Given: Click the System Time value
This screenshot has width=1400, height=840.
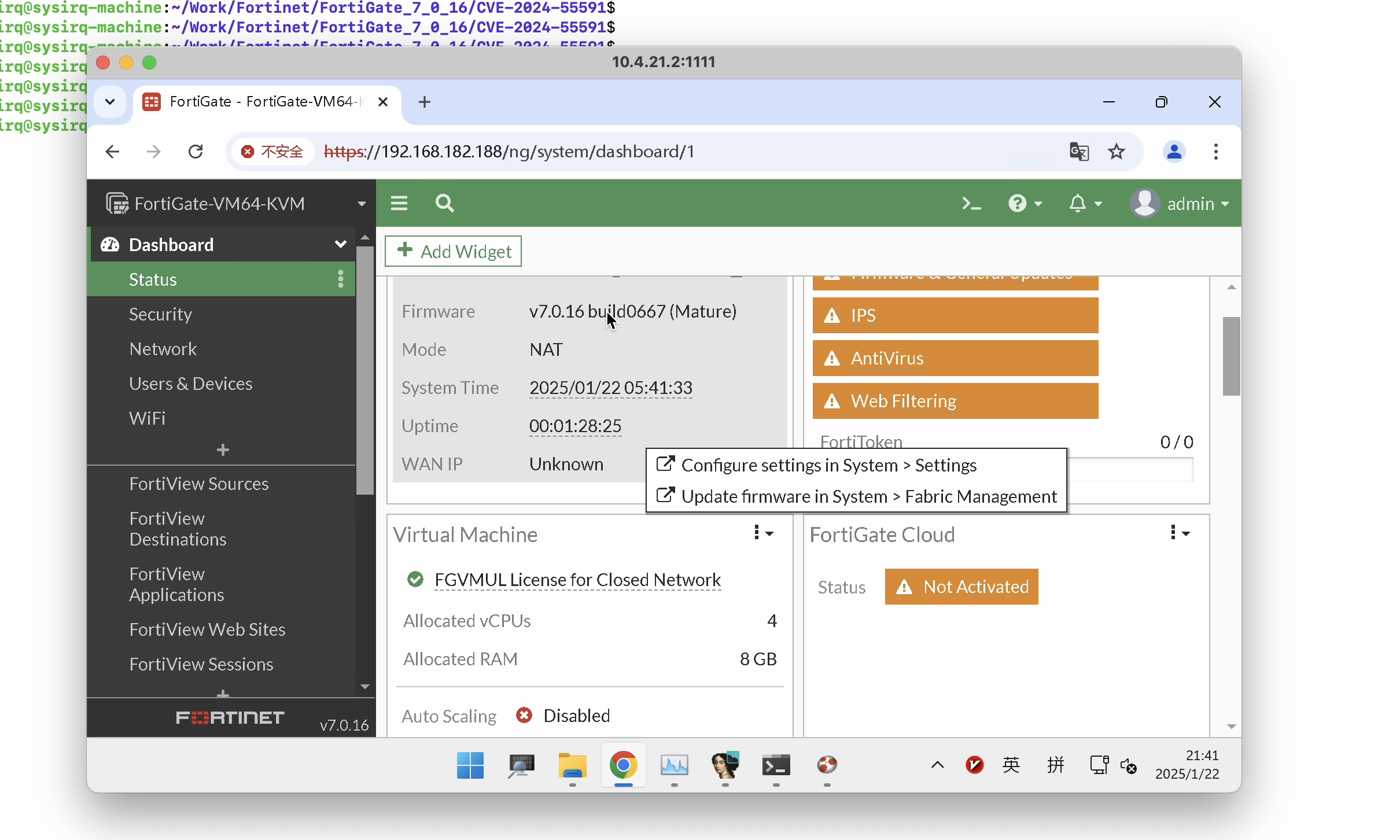Looking at the screenshot, I should tap(611, 388).
